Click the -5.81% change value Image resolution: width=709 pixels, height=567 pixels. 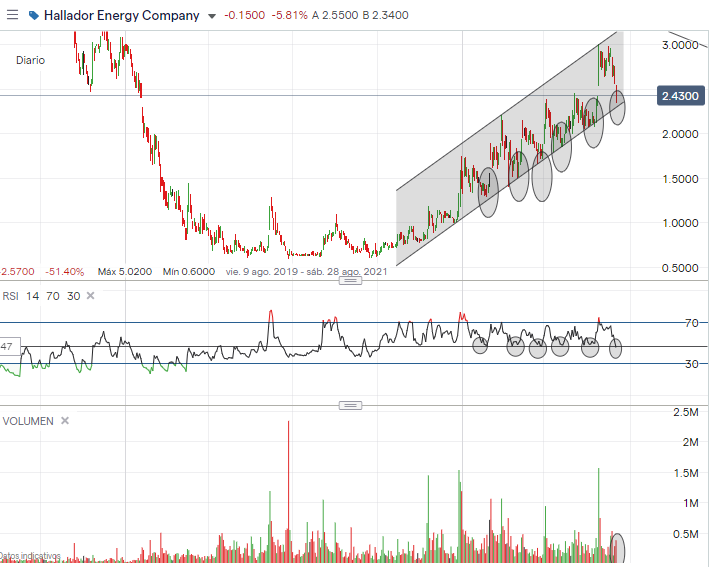tap(289, 15)
